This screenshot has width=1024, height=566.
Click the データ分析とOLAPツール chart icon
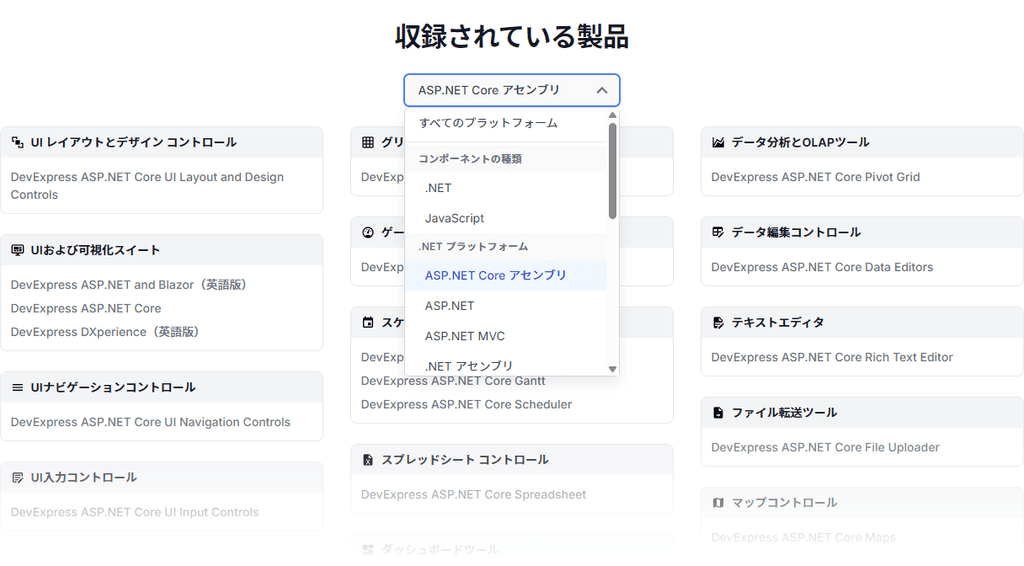point(718,142)
